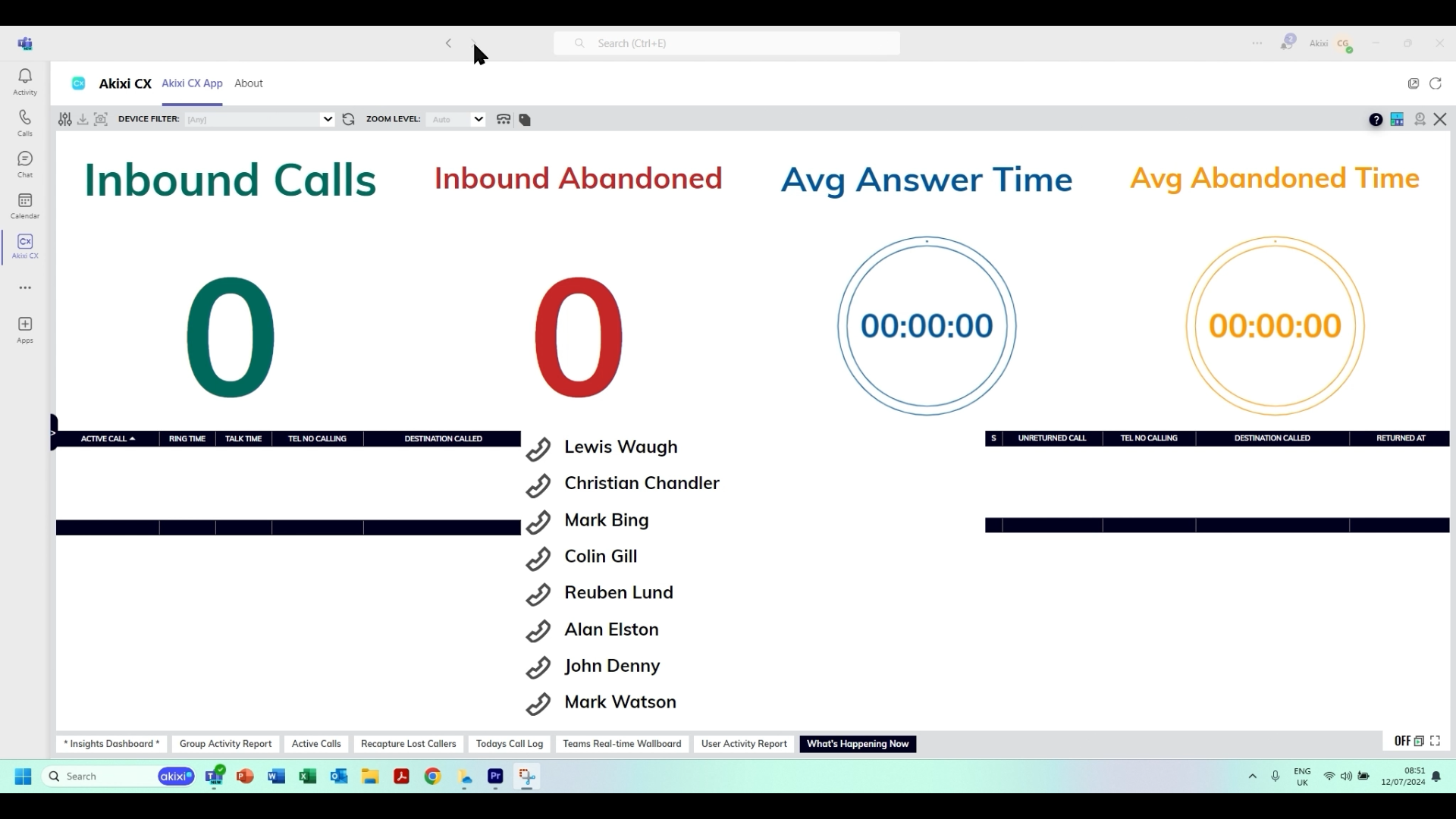Open the Akixi CX icon in Teams sidebar
The image size is (1456, 819).
pos(25,246)
